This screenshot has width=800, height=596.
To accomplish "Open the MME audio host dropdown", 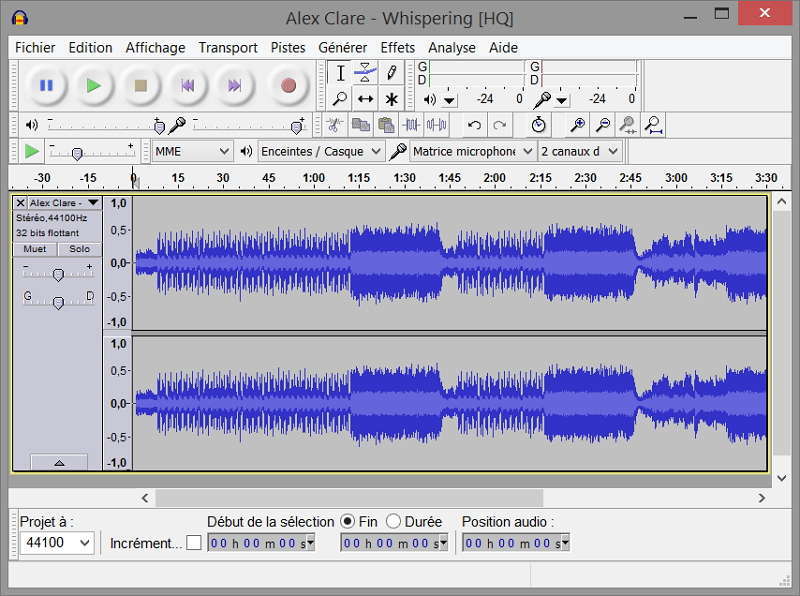I will pos(192,152).
